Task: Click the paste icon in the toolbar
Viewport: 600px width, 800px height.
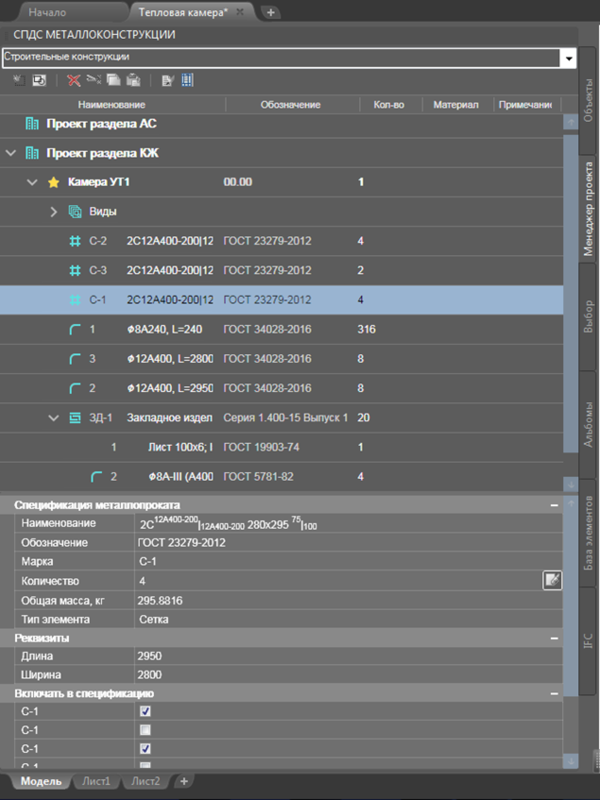Action: tap(132, 80)
